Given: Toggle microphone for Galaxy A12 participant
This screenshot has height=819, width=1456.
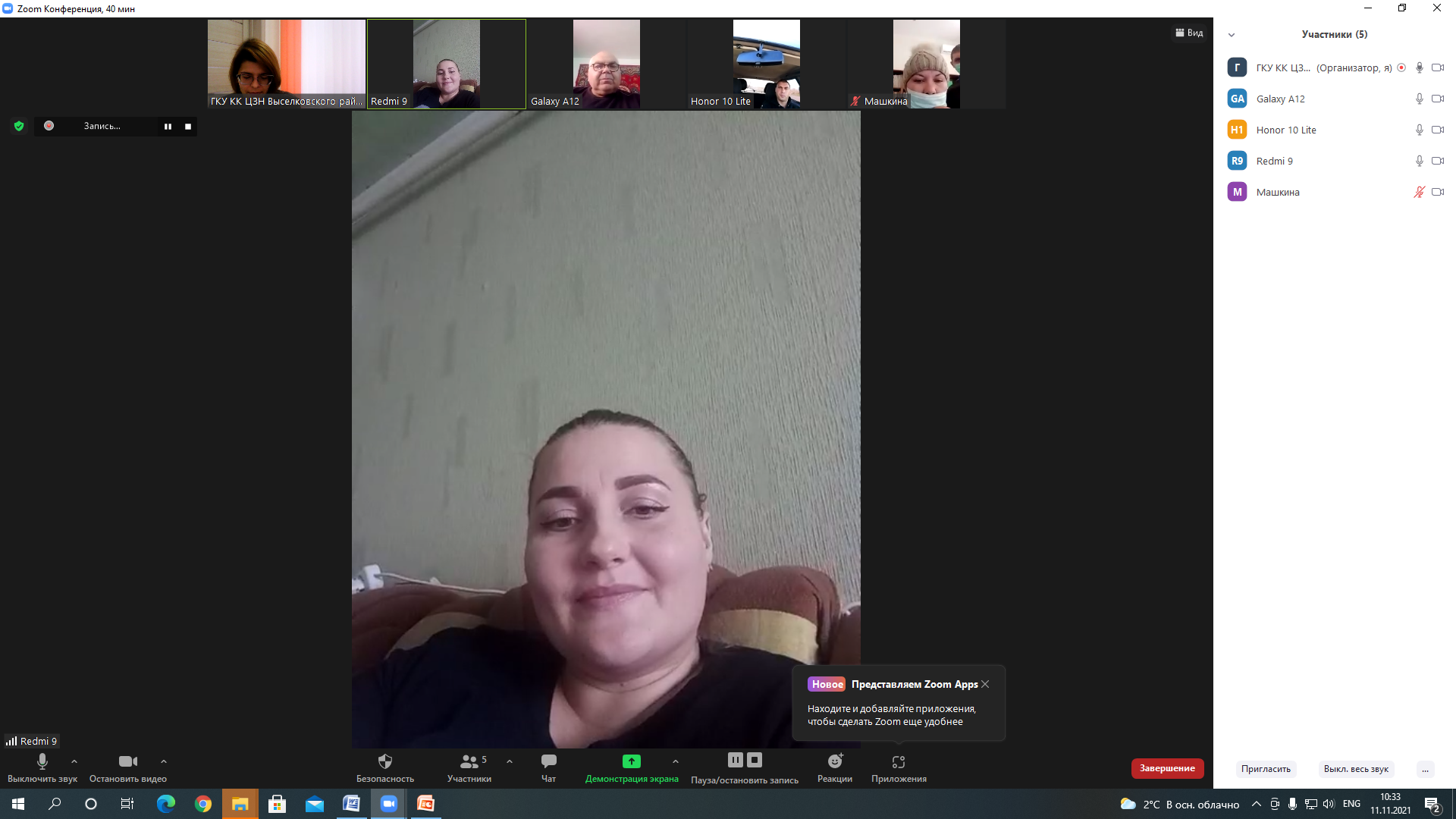Looking at the screenshot, I should tap(1420, 99).
